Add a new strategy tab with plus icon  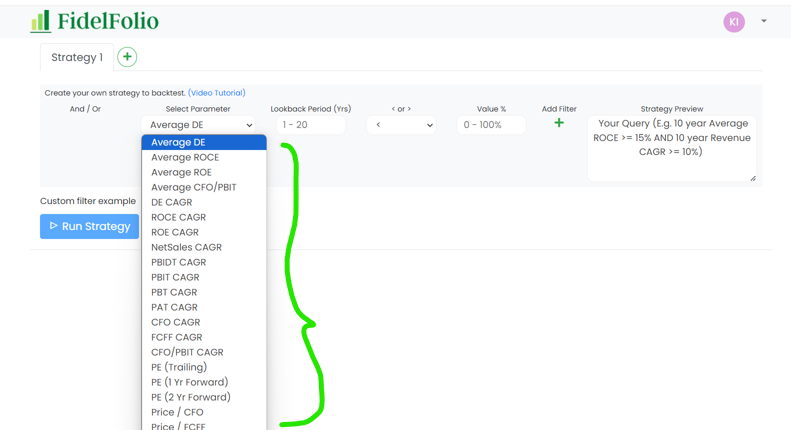[127, 57]
